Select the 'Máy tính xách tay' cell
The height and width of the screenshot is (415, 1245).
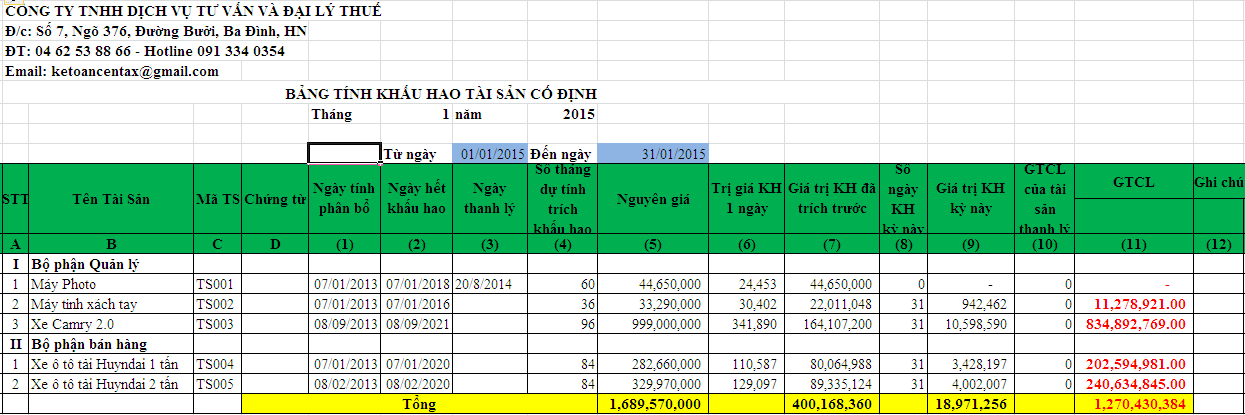pyautogui.click(x=110, y=304)
